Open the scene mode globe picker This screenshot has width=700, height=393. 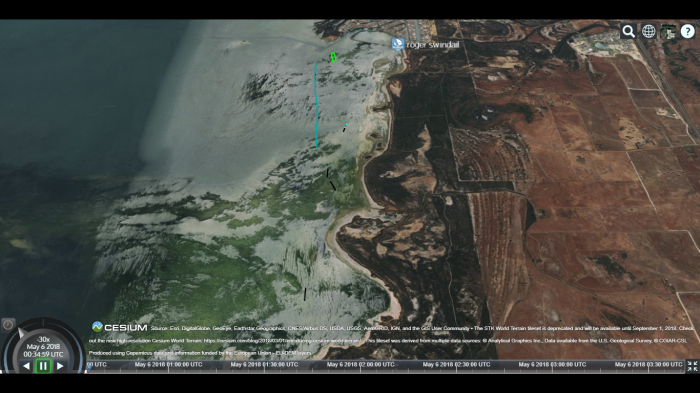[648, 31]
